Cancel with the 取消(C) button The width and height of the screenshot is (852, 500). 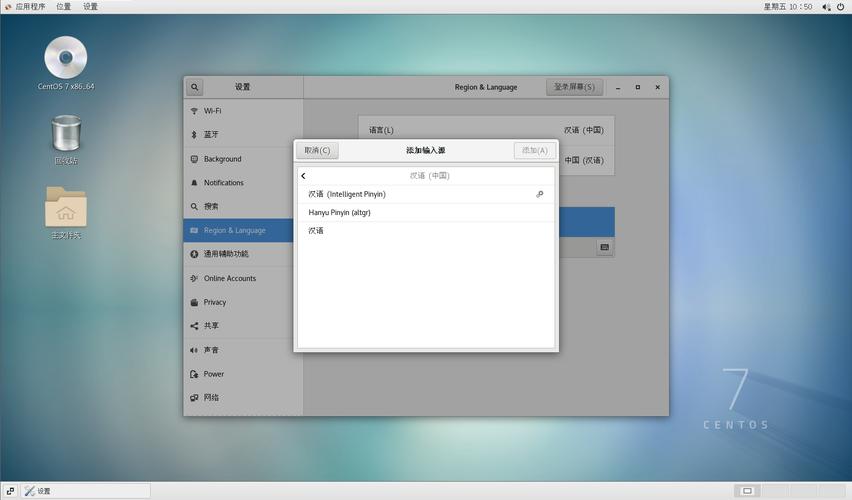317,151
